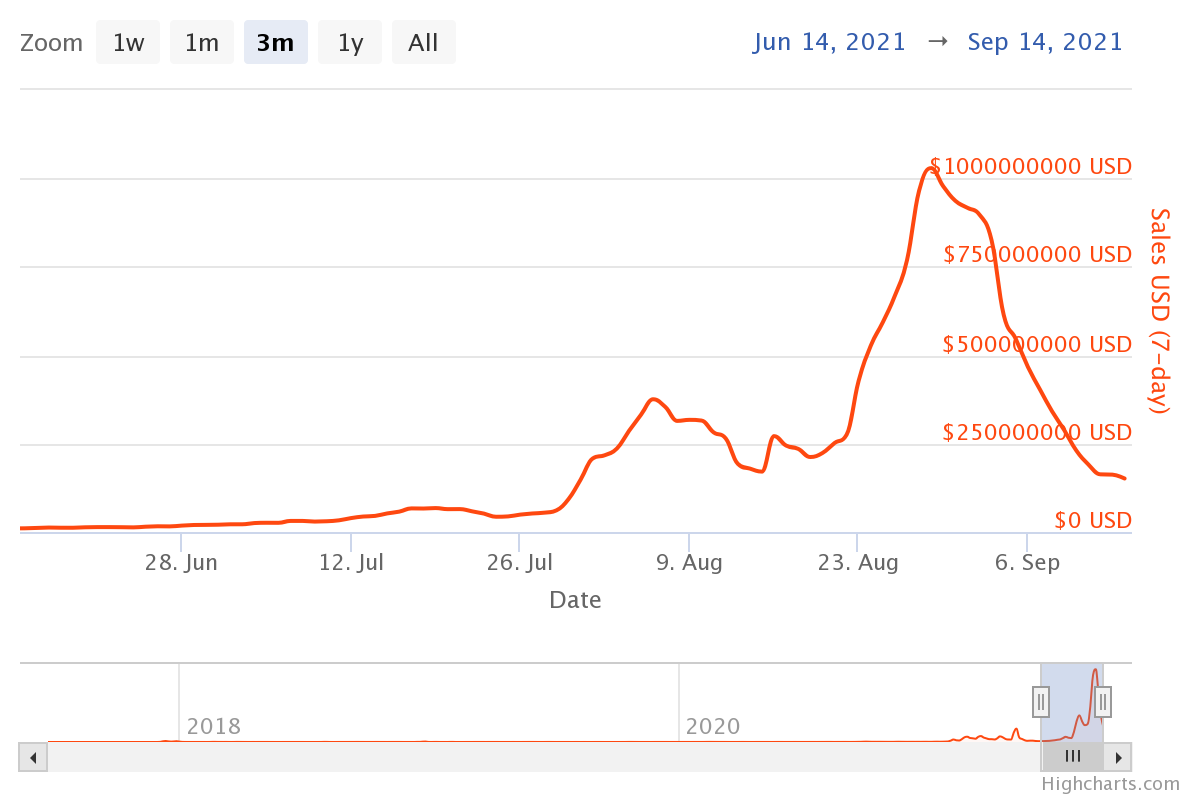Grab the right navigator range handle
The height and width of the screenshot is (800, 1200).
point(1103,702)
